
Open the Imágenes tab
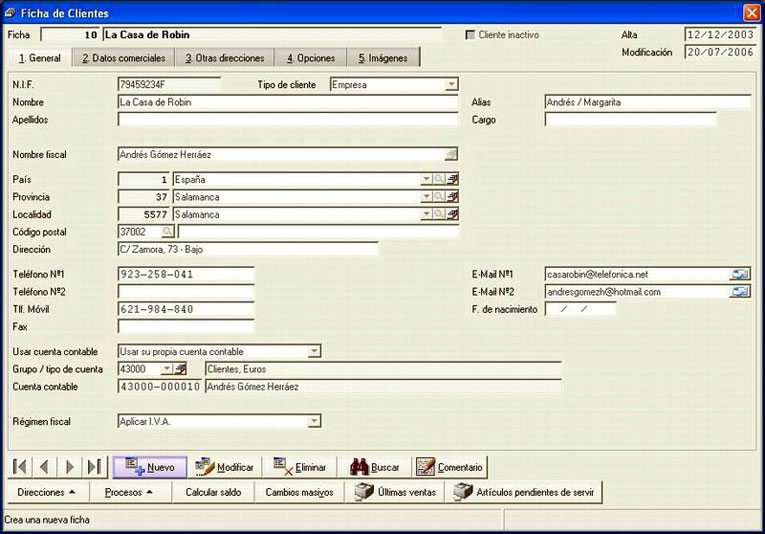pyautogui.click(x=383, y=58)
